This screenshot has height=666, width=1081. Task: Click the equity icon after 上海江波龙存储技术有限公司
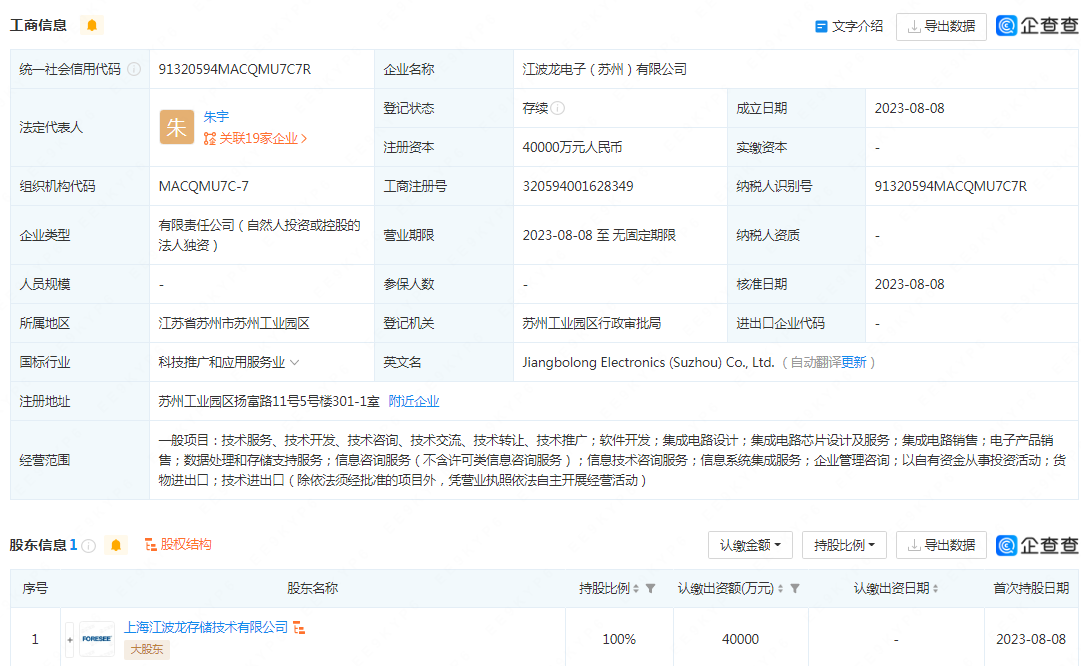(x=299, y=627)
